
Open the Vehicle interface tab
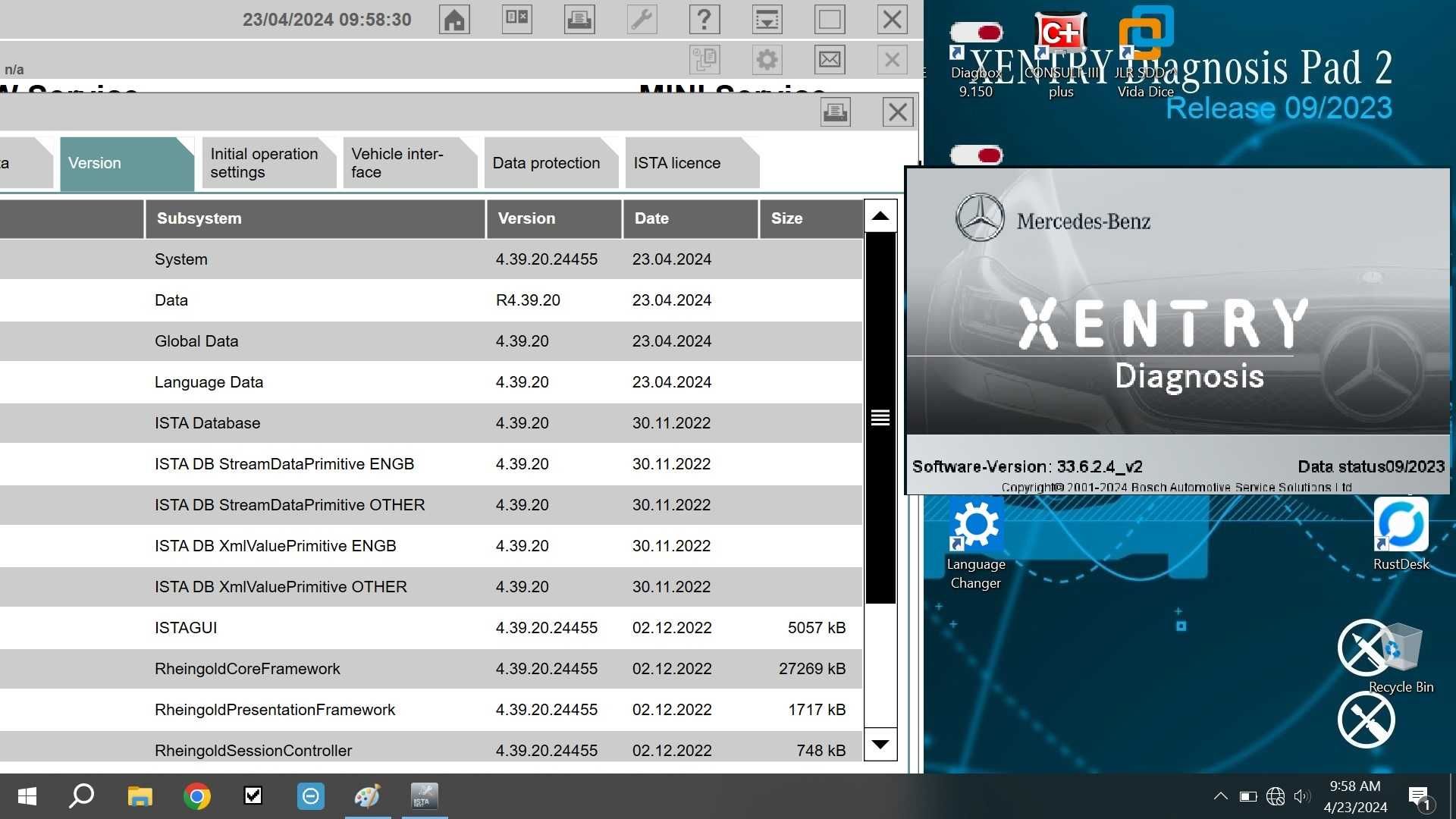pos(409,163)
